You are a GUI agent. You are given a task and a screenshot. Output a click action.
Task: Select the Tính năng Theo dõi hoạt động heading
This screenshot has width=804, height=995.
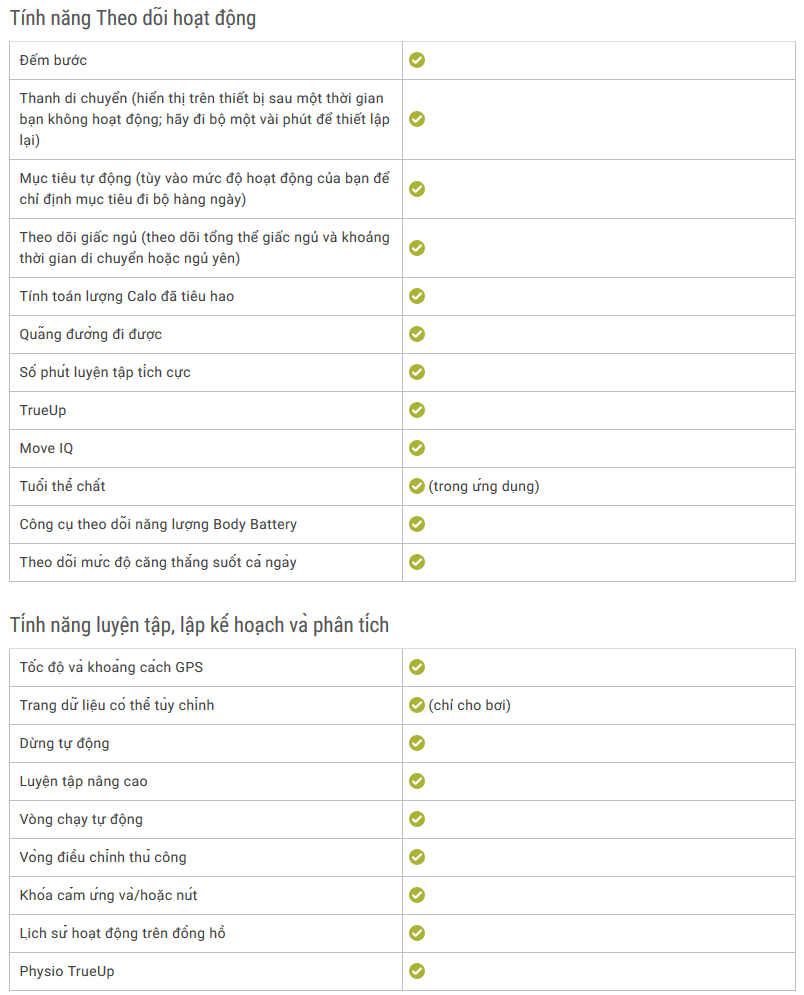coord(133,18)
